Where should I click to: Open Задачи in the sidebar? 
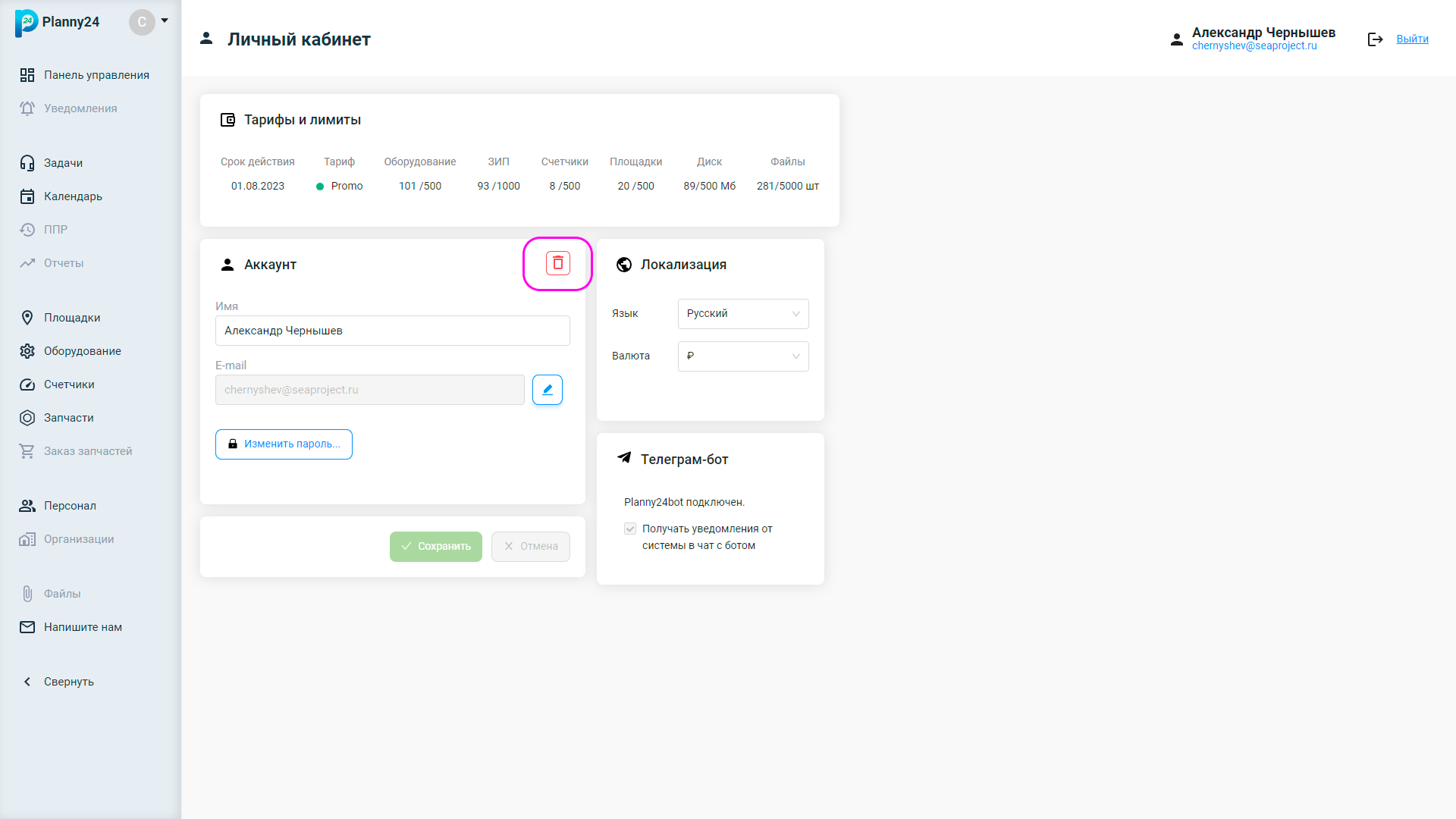coord(63,163)
